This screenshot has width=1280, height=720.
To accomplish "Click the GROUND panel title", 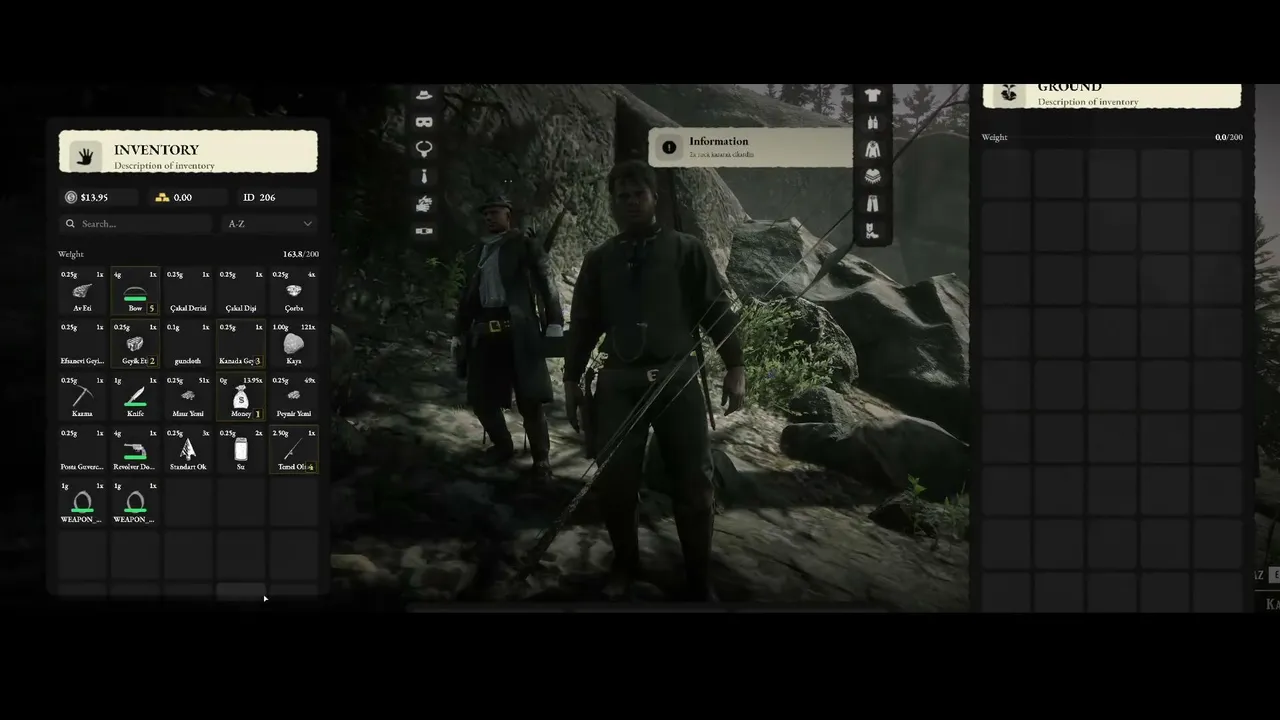I will 1070,88.
